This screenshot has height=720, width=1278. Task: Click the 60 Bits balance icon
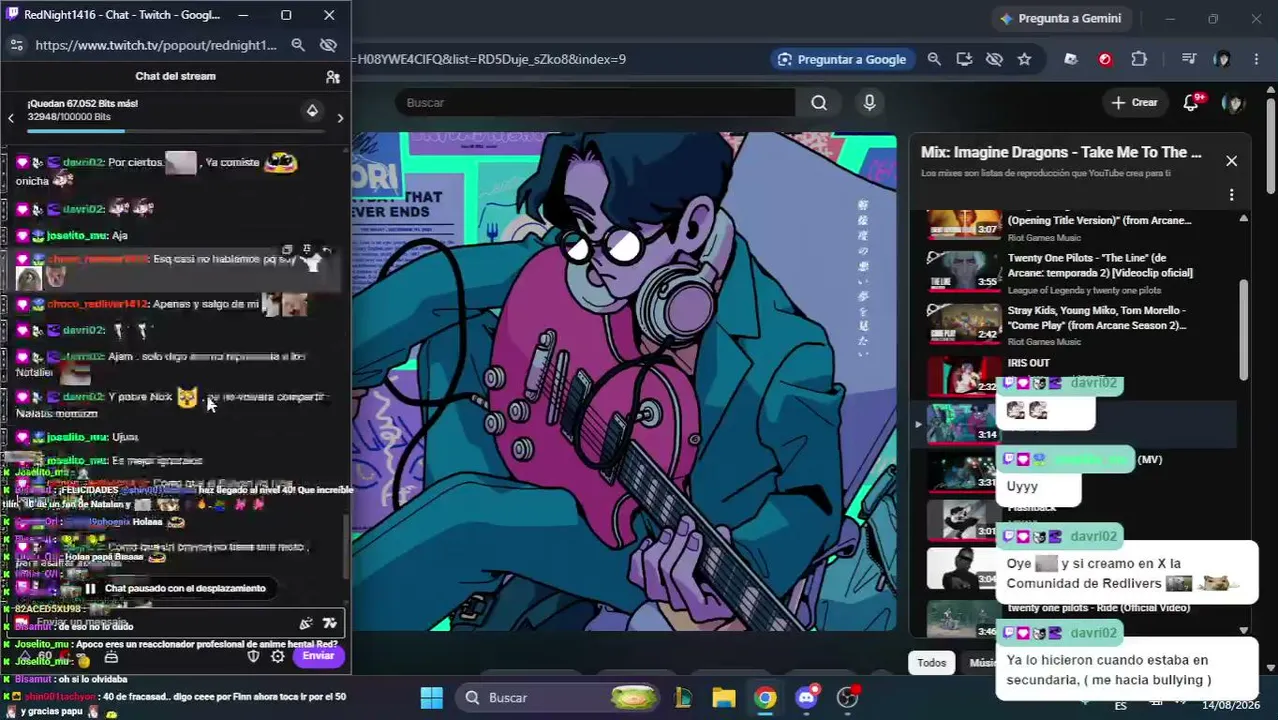pyautogui.click(x=36, y=656)
